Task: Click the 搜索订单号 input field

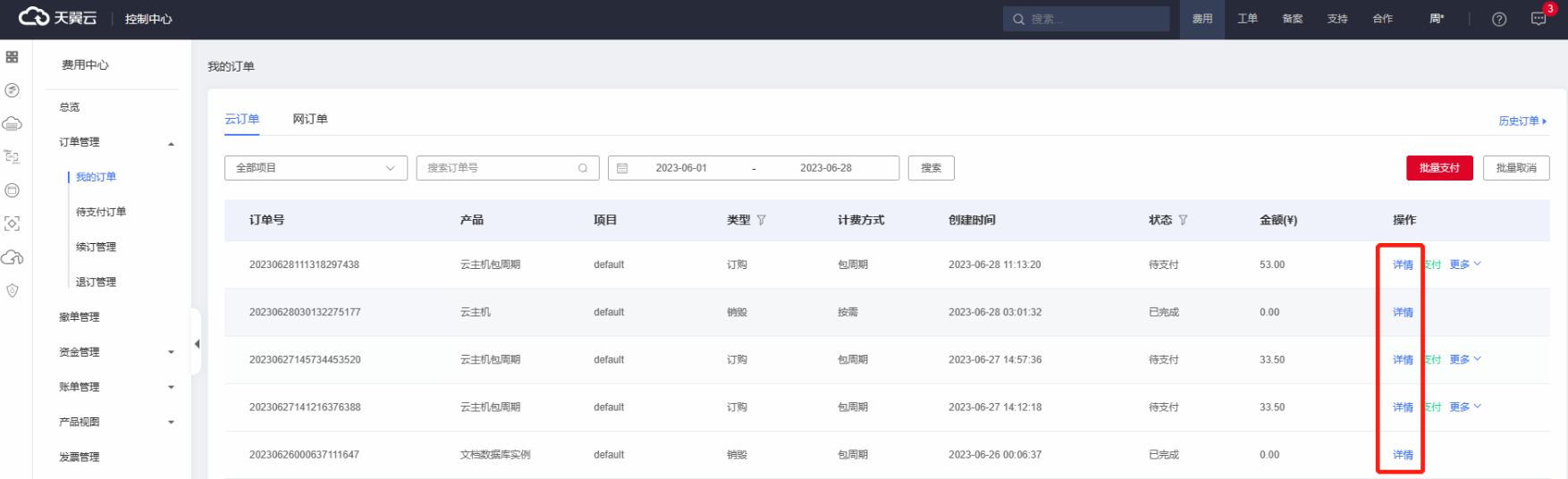Action: 499,168
